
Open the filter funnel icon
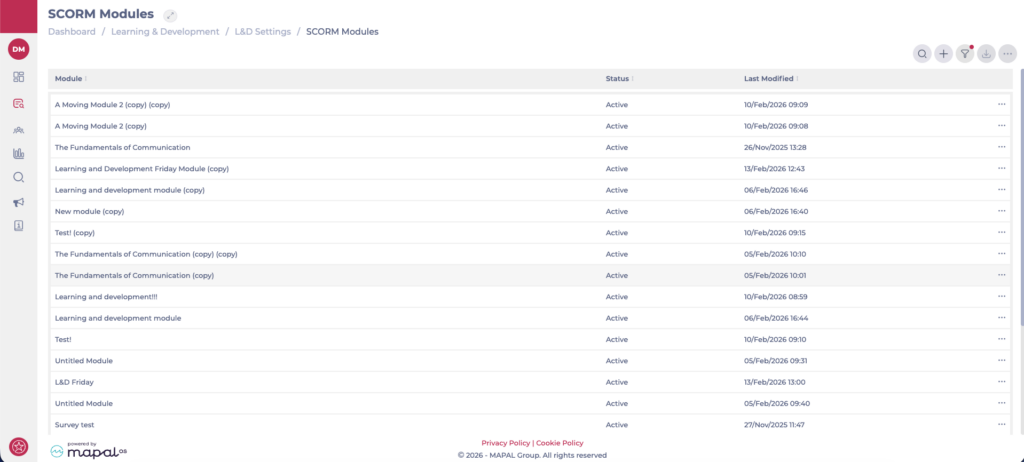click(965, 54)
